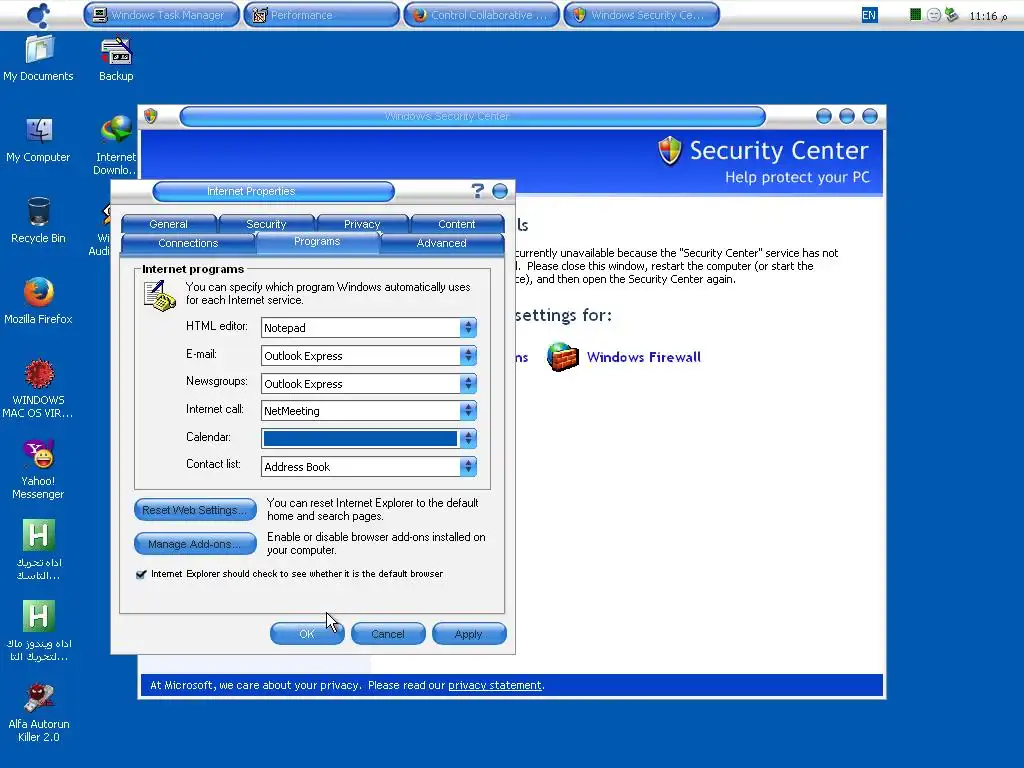Open the E-mail program dropdown
The image size is (1024, 768).
[x=468, y=356]
